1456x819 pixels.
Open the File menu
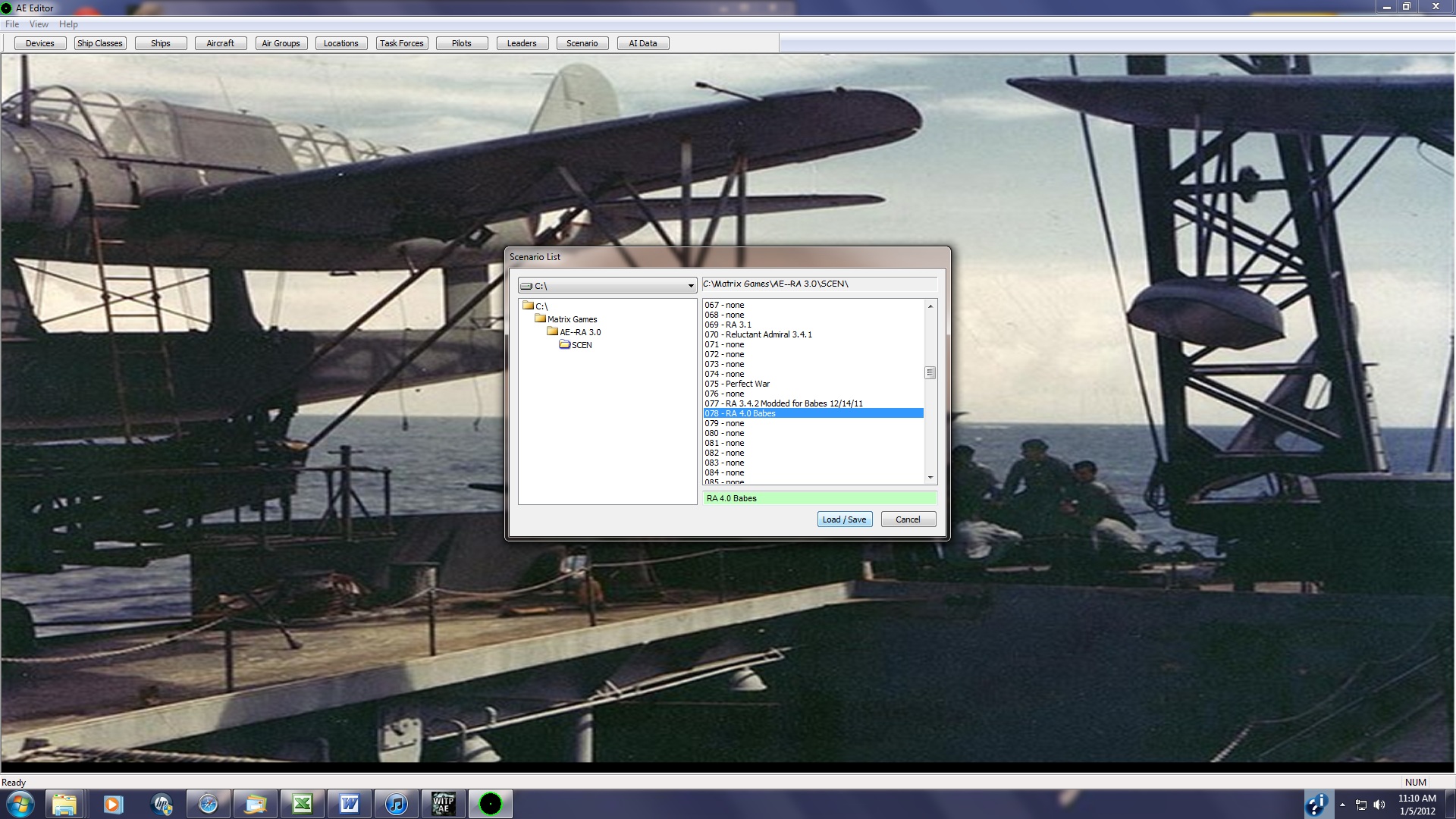tap(12, 24)
